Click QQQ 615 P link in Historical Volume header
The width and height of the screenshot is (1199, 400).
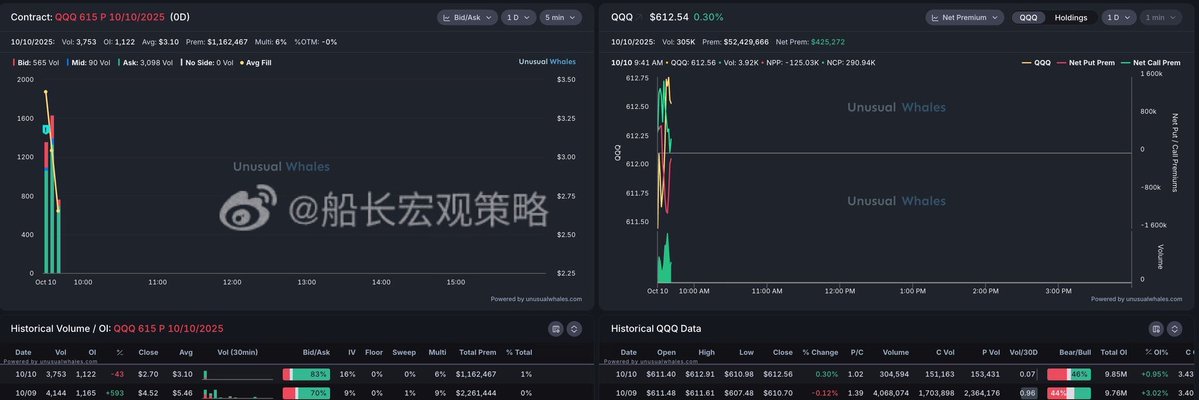click(168, 329)
